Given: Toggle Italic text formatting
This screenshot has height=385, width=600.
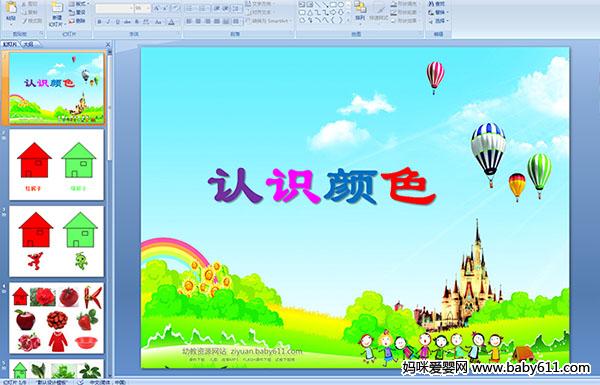Looking at the screenshot, I should [108, 22].
